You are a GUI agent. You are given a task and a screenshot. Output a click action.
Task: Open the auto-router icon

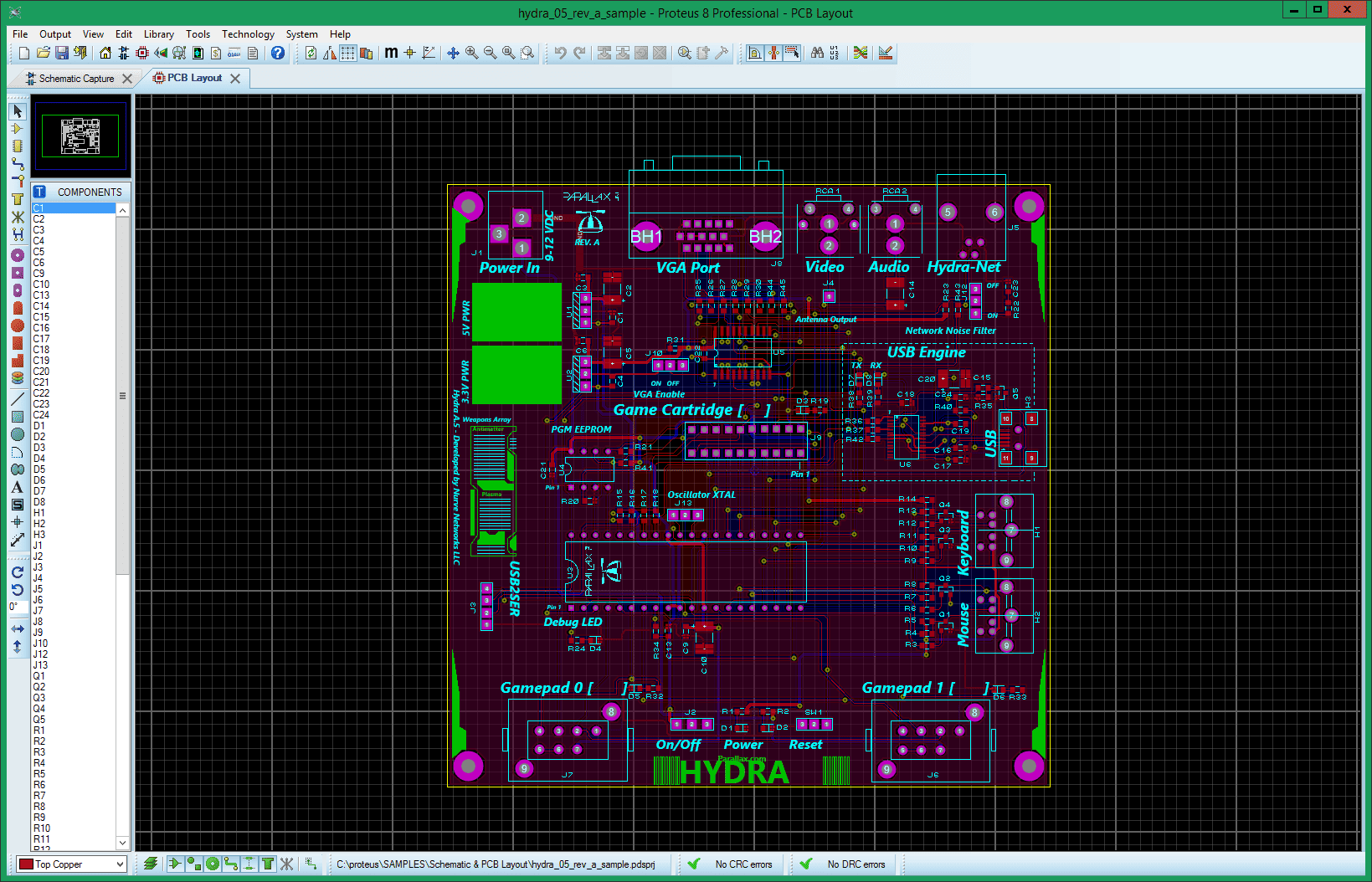point(860,53)
